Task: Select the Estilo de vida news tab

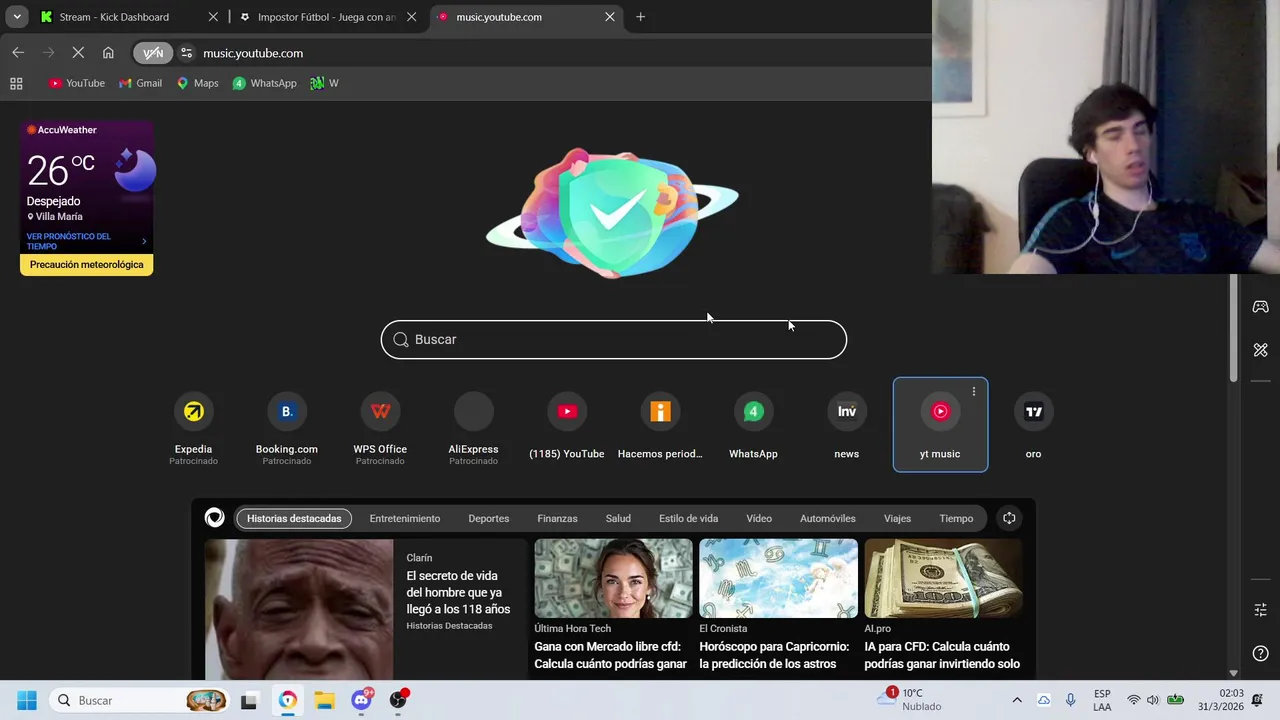Action: coord(688,518)
